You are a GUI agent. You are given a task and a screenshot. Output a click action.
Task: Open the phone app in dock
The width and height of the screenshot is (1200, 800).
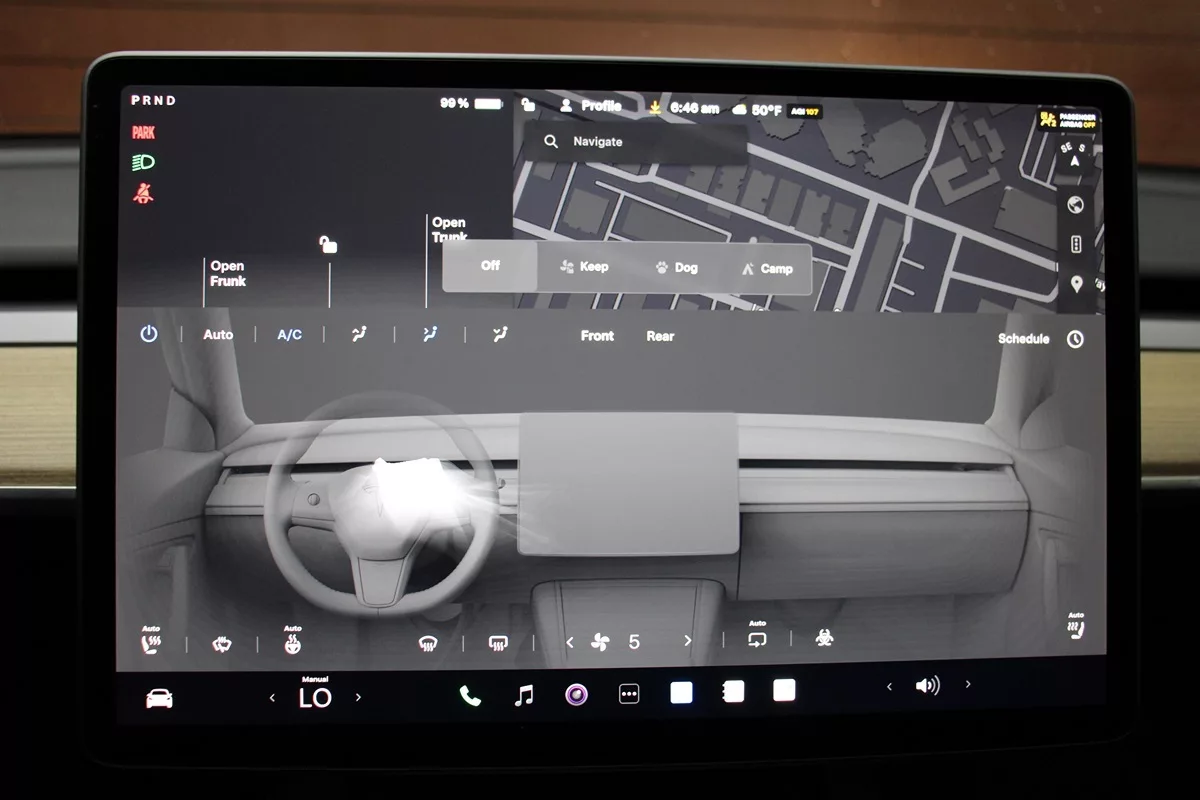click(470, 696)
